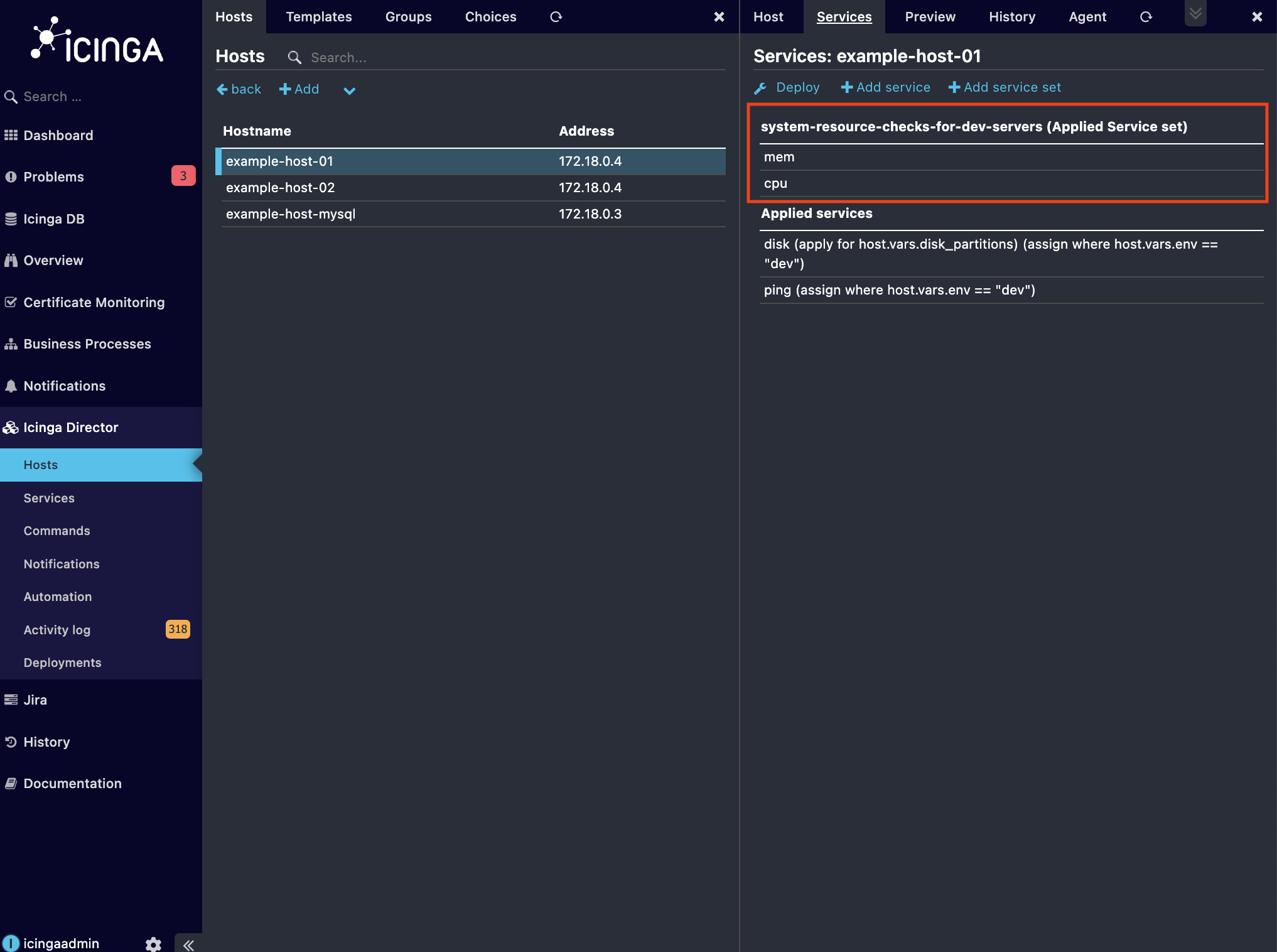Click the back link

[239, 89]
